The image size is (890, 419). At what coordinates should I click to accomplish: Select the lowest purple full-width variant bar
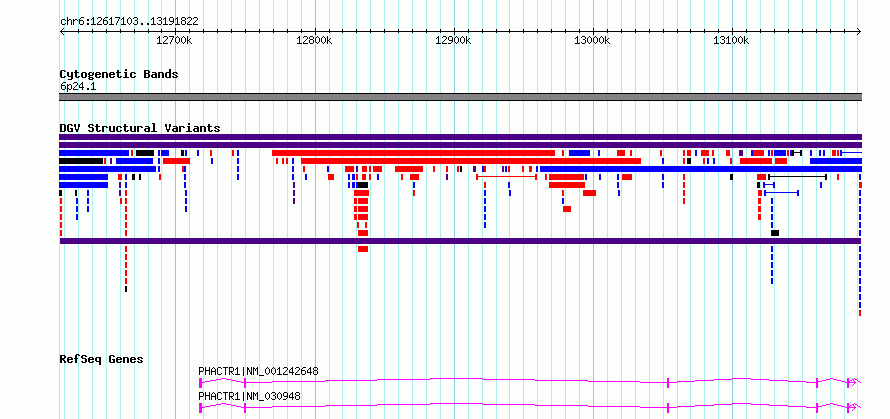pos(460,241)
